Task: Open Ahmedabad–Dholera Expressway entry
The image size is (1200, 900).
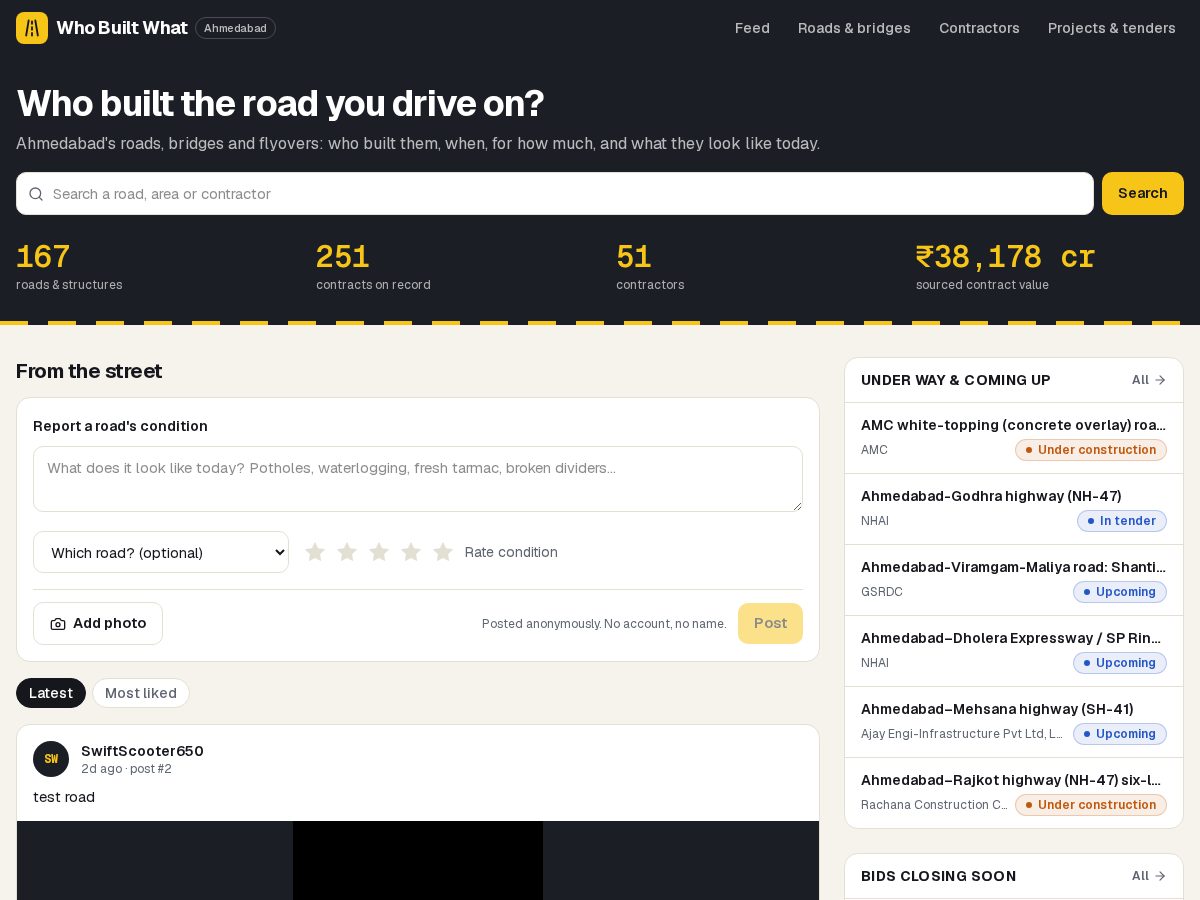Action: [x=1014, y=651]
